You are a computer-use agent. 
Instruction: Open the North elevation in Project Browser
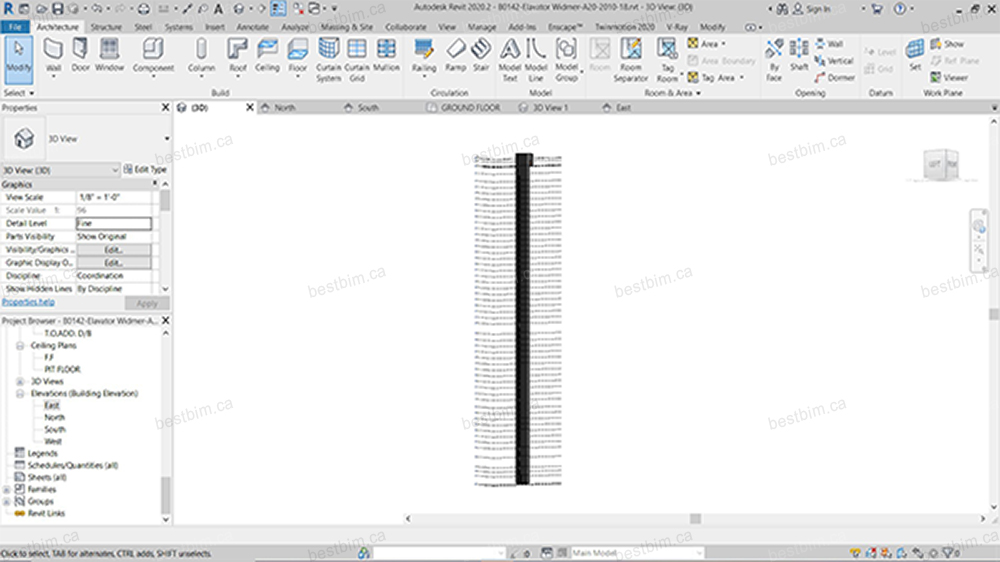tap(54, 417)
